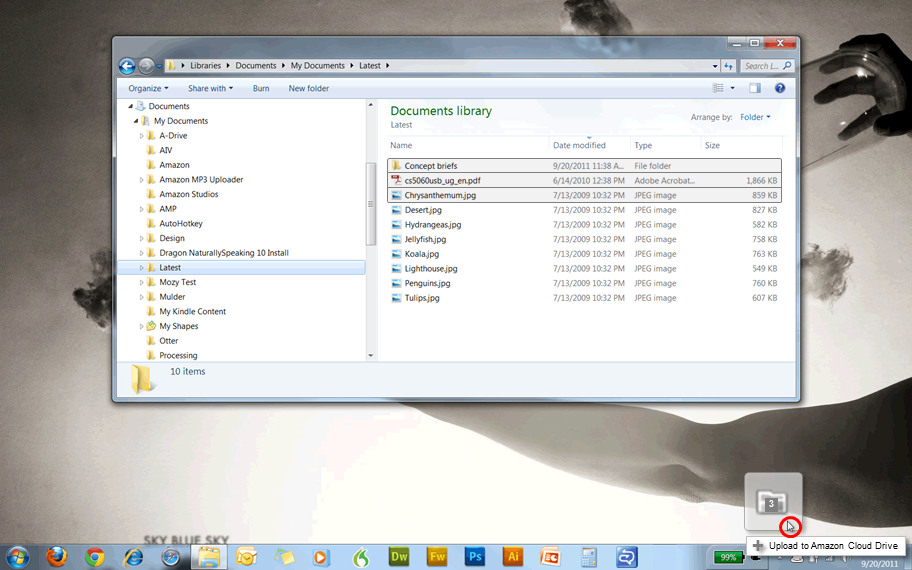Launch Photoshop from the taskbar
The height and width of the screenshot is (570, 912).
tap(475, 557)
